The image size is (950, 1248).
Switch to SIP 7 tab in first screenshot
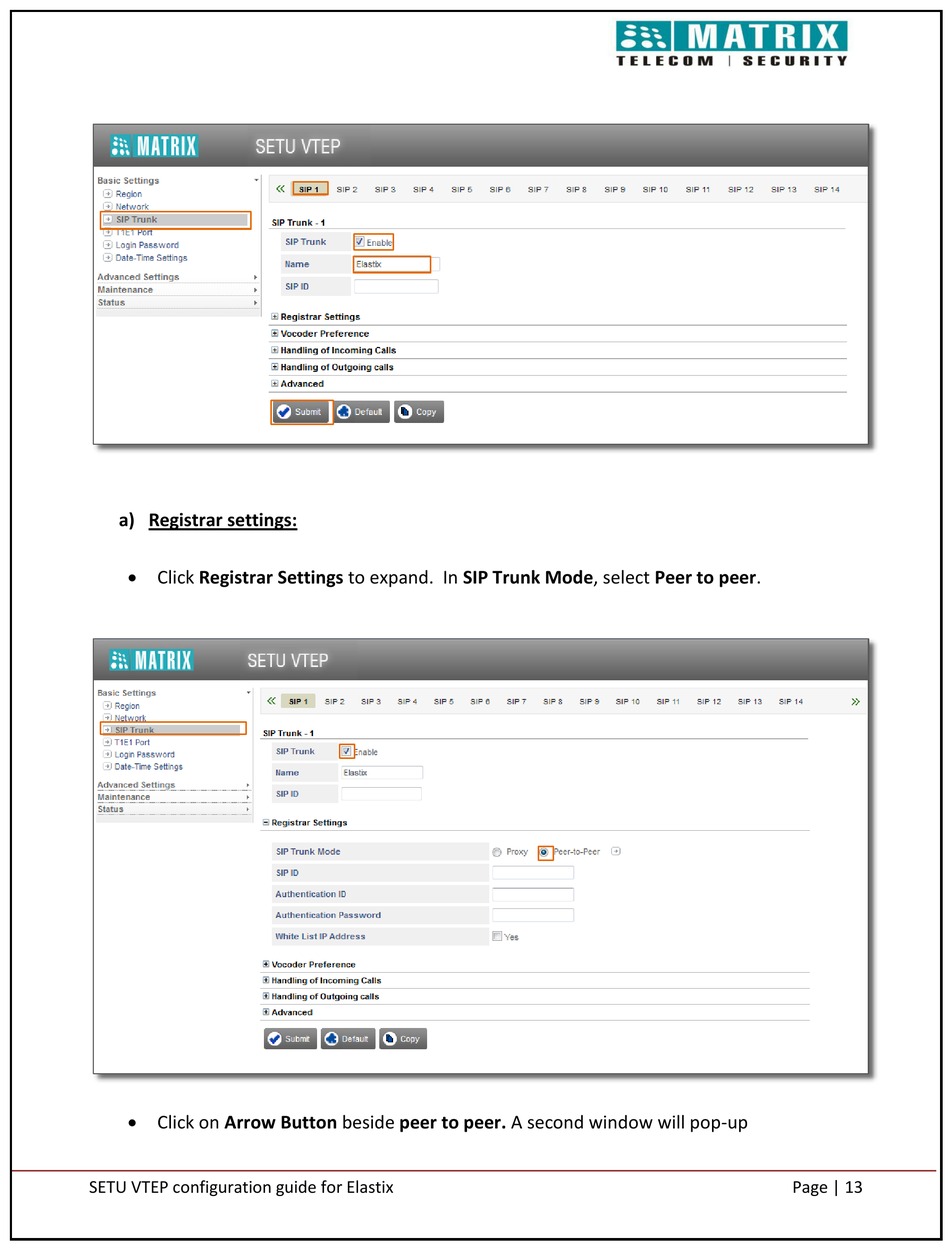(x=538, y=189)
